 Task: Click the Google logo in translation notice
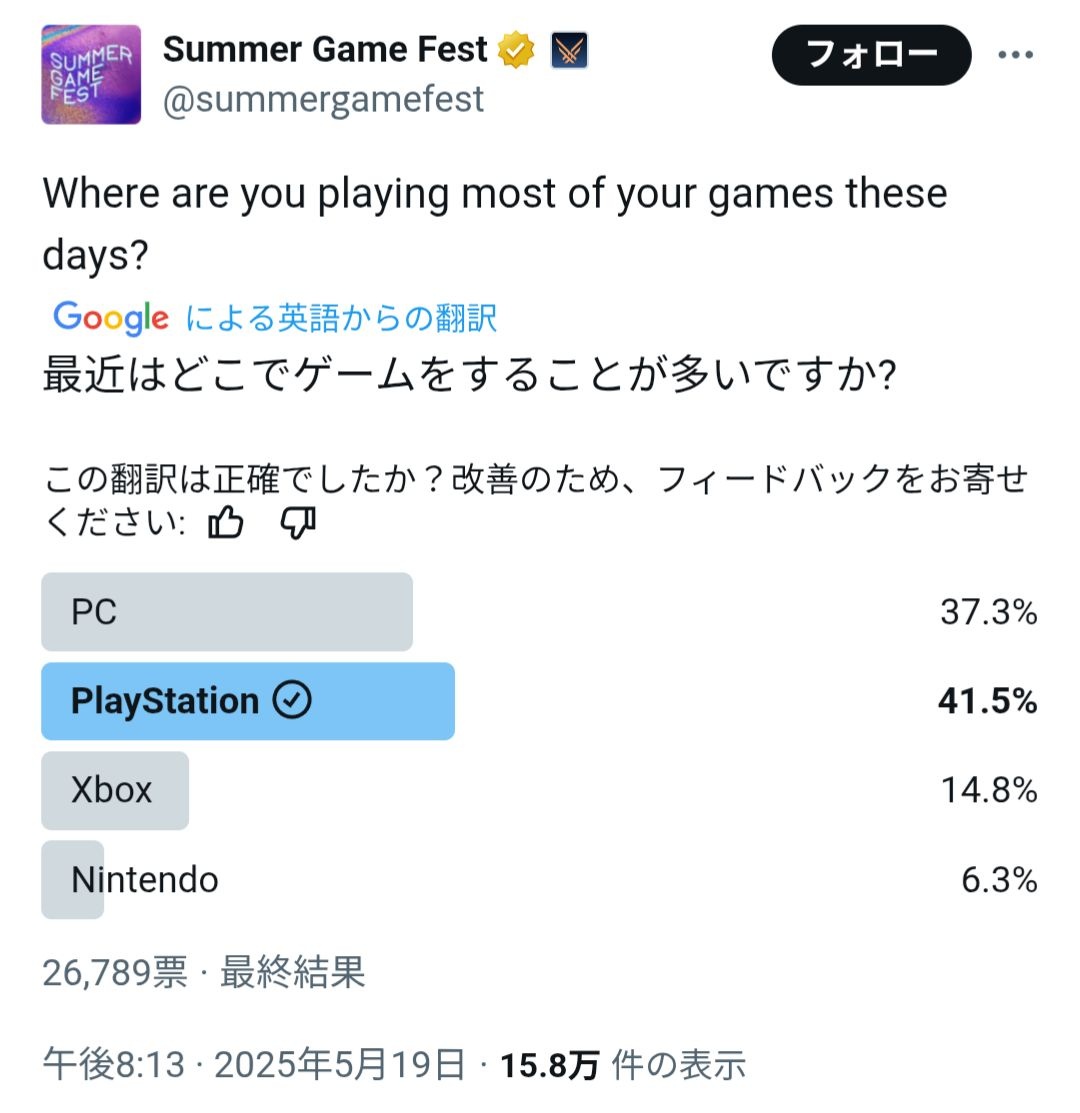click(x=111, y=317)
